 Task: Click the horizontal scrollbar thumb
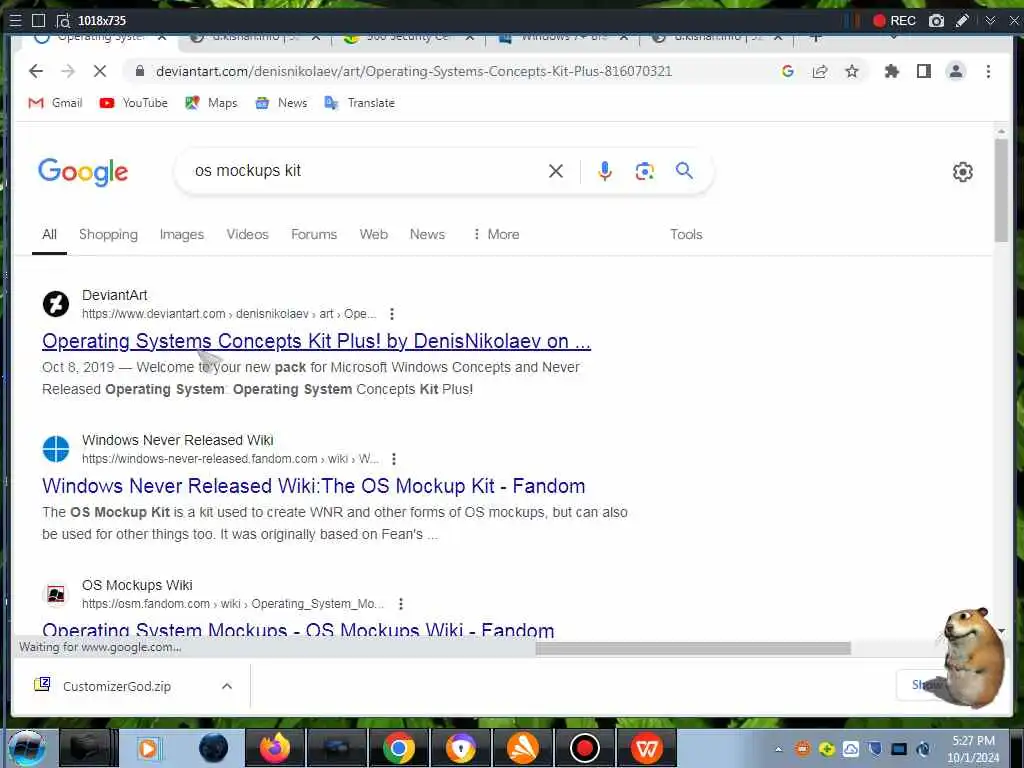coord(693,648)
